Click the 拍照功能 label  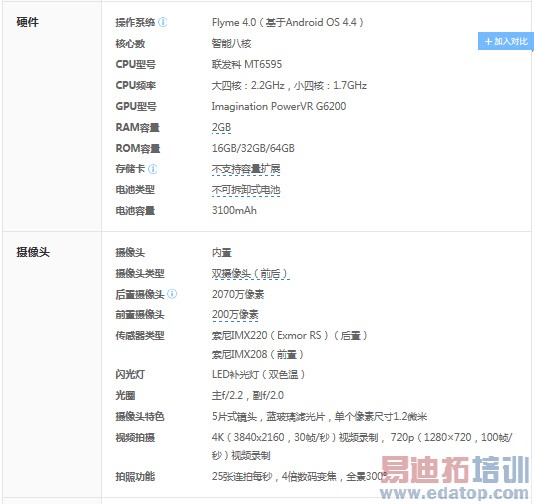click(x=135, y=476)
